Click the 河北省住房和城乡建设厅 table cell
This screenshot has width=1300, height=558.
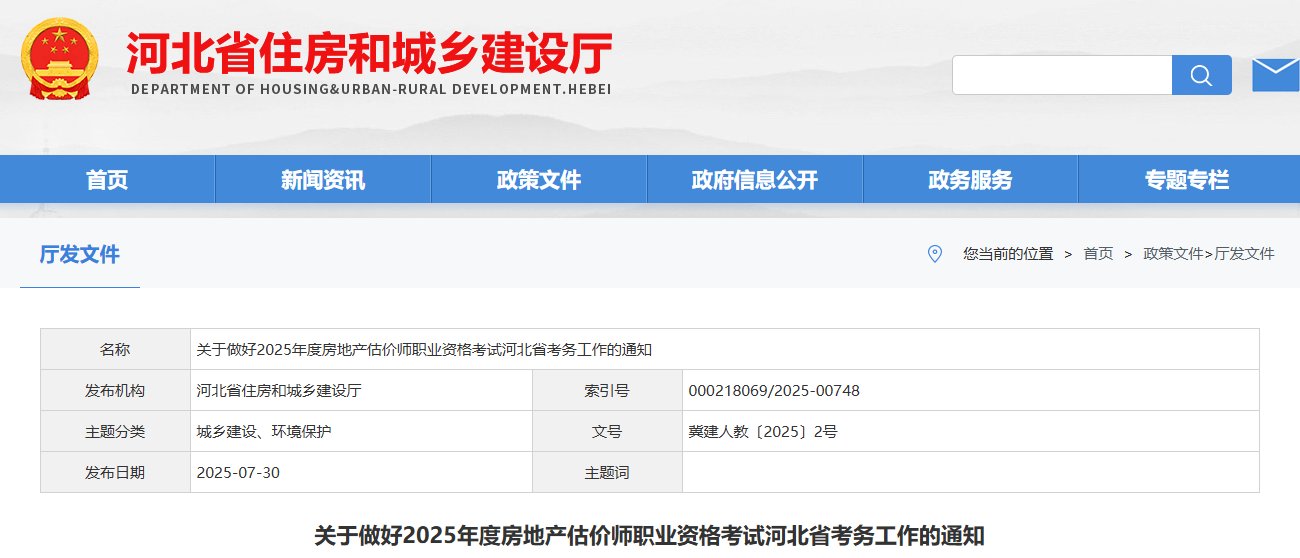[x=361, y=390]
